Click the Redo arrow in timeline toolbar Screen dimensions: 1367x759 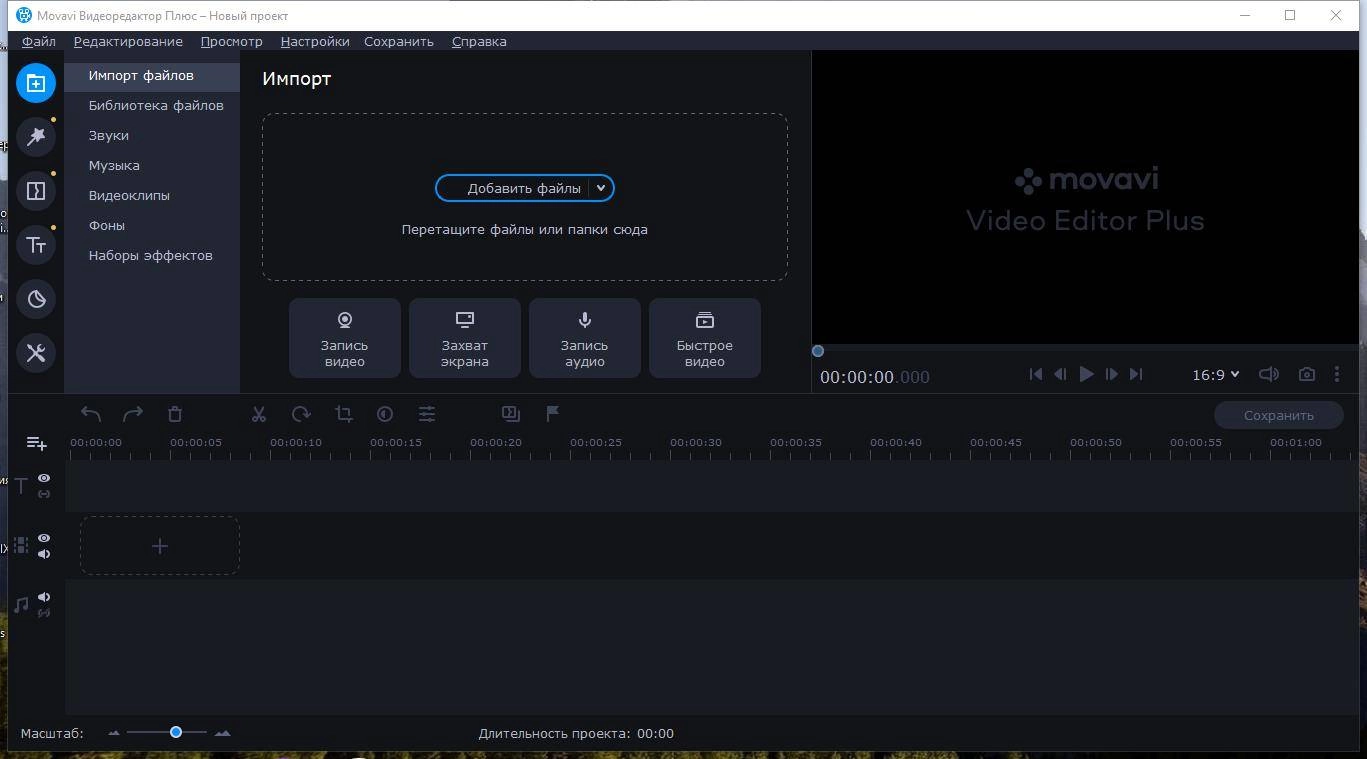[132, 414]
